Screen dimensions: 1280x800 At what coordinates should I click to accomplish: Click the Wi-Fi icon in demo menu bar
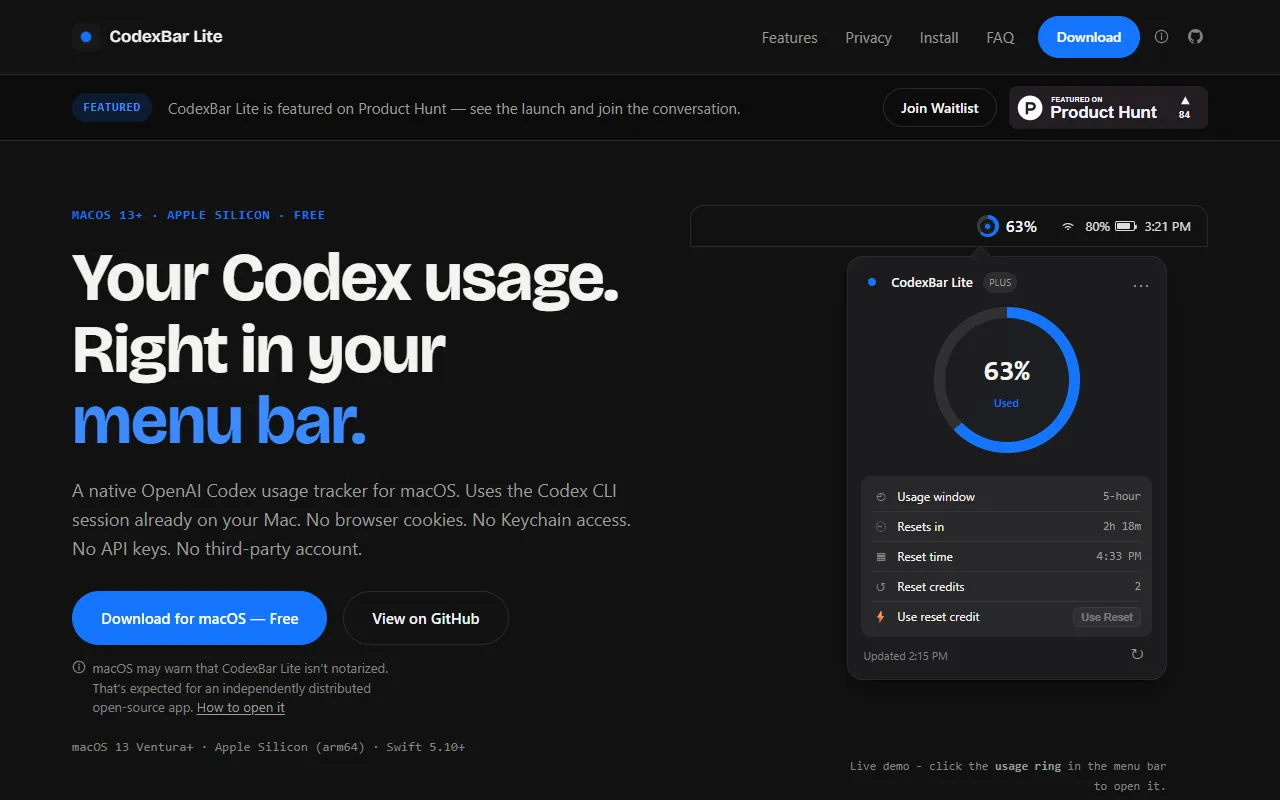[x=1068, y=227]
